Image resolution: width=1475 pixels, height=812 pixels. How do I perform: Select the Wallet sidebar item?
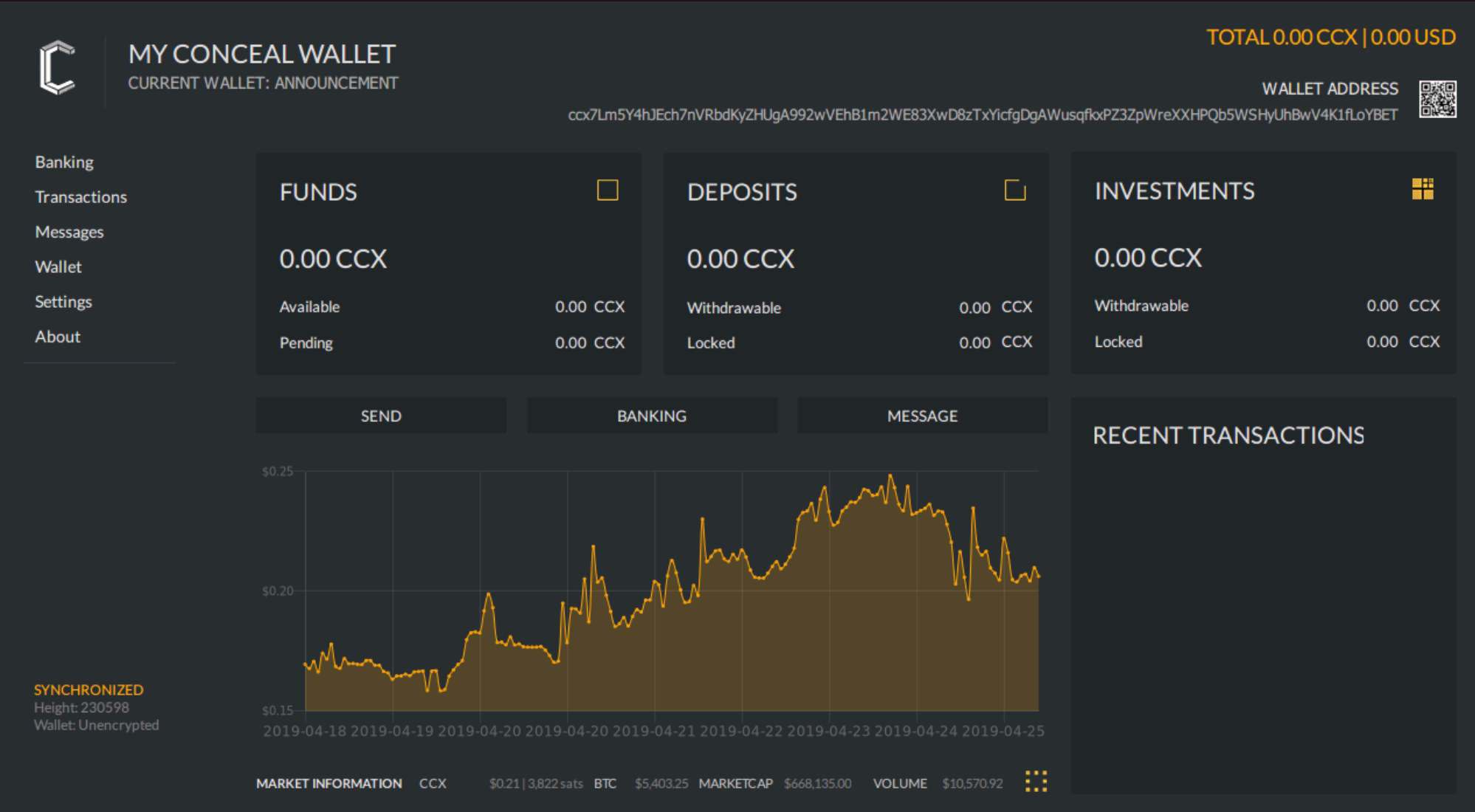point(56,266)
